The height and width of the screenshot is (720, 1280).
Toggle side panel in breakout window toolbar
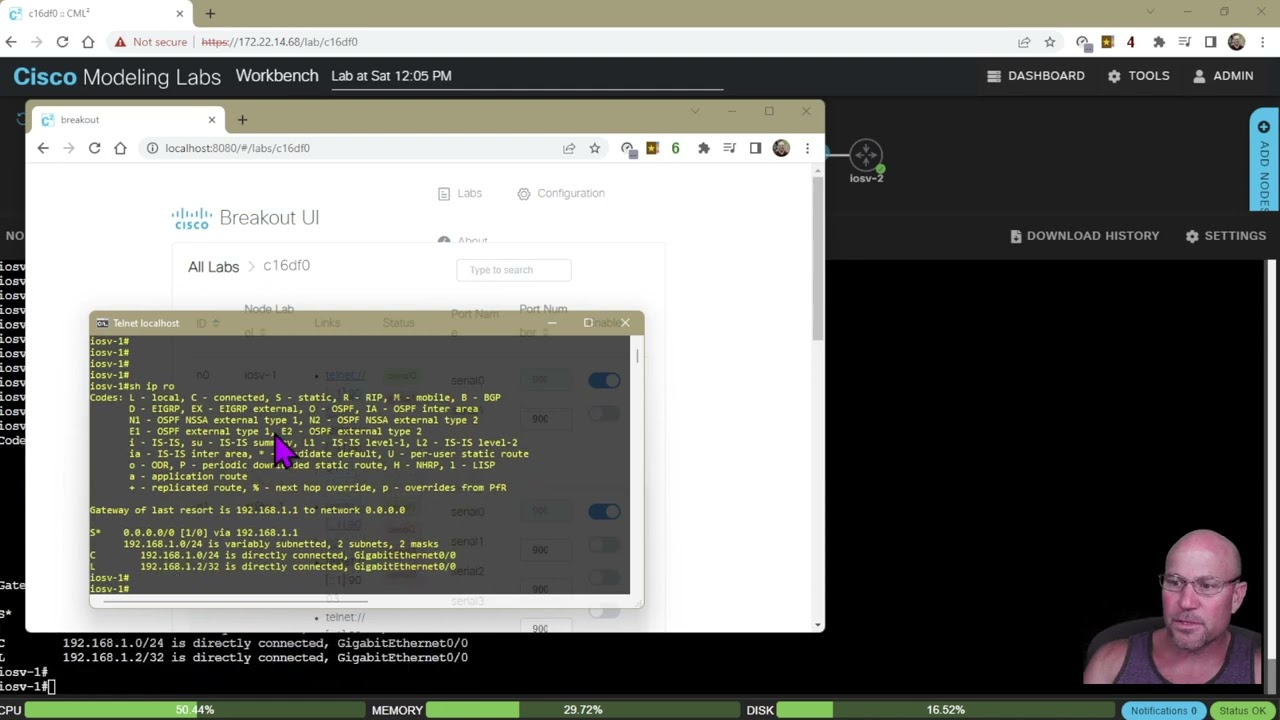(x=755, y=148)
